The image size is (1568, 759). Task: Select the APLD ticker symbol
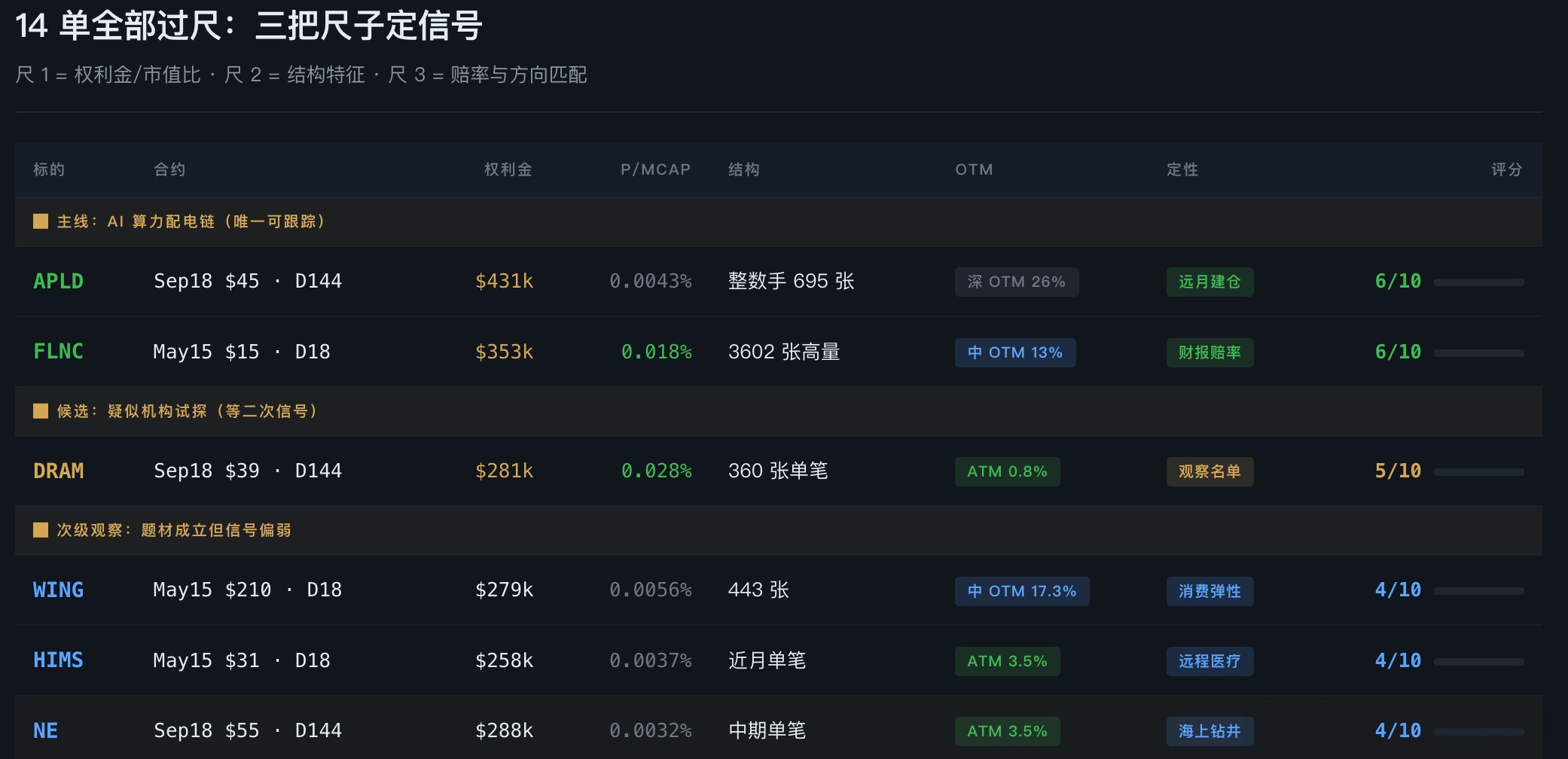coord(58,281)
